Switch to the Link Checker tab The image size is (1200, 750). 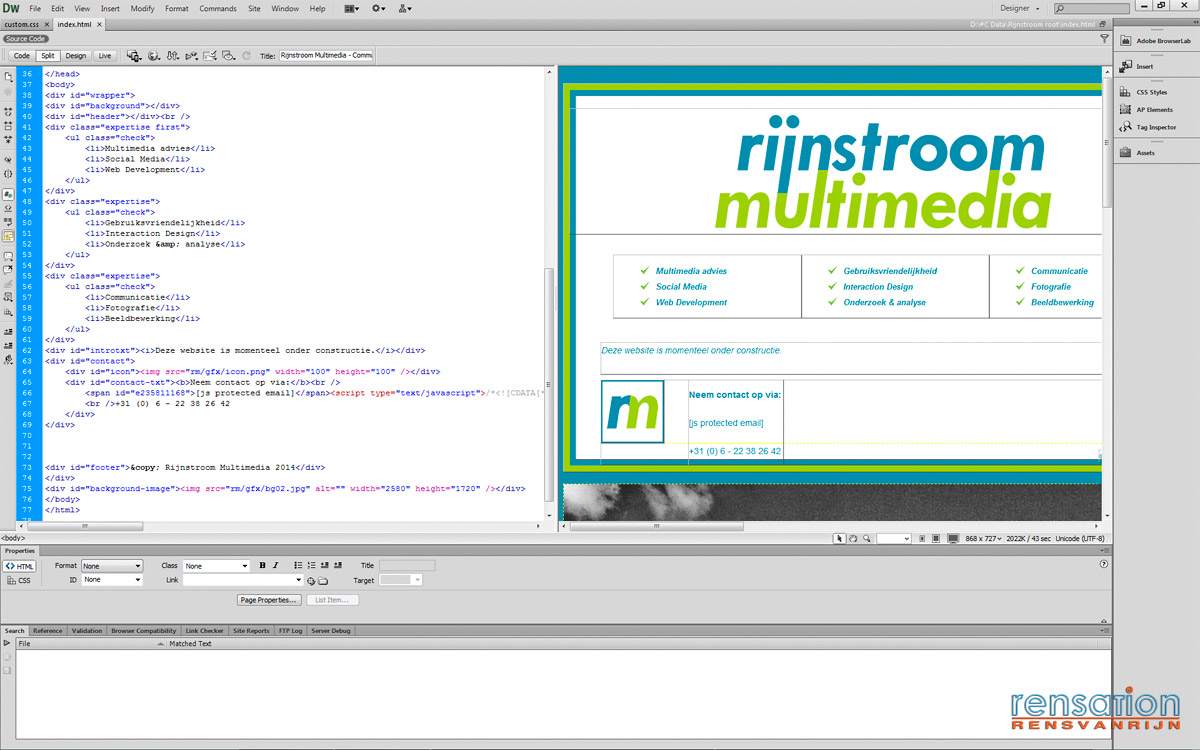pos(204,631)
